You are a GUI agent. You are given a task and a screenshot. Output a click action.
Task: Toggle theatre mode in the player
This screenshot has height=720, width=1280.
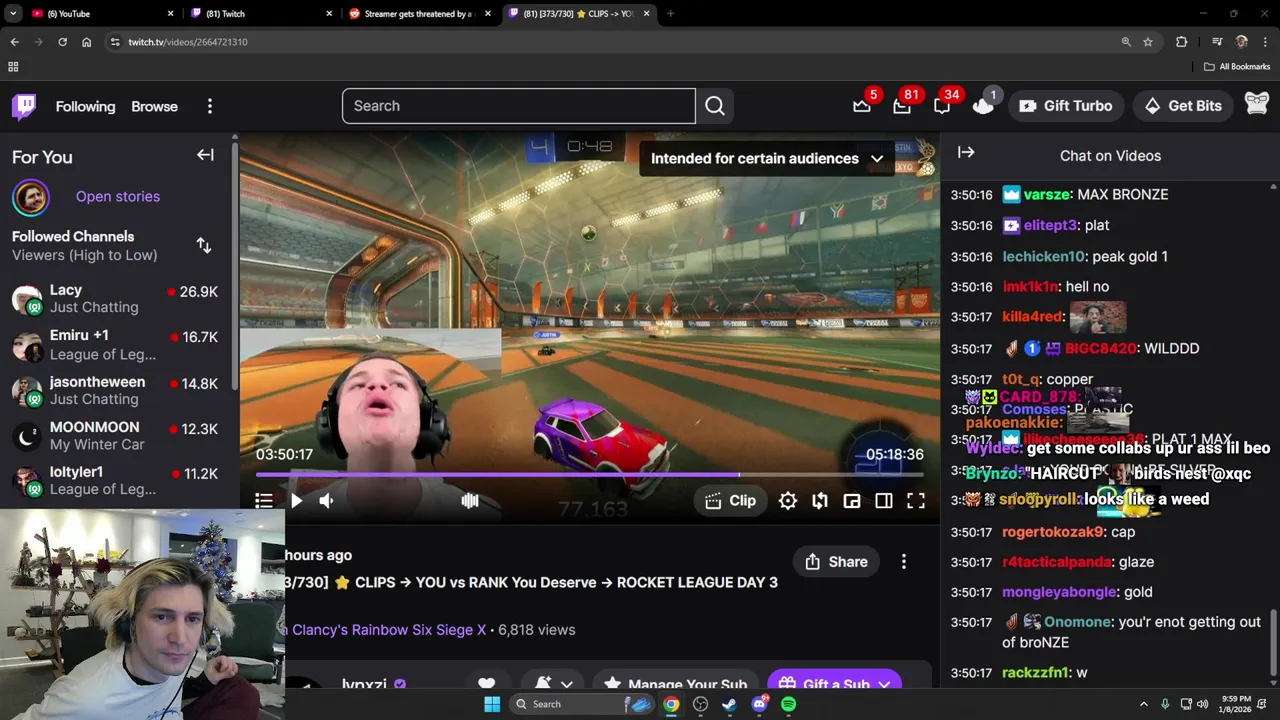(884, 501)
